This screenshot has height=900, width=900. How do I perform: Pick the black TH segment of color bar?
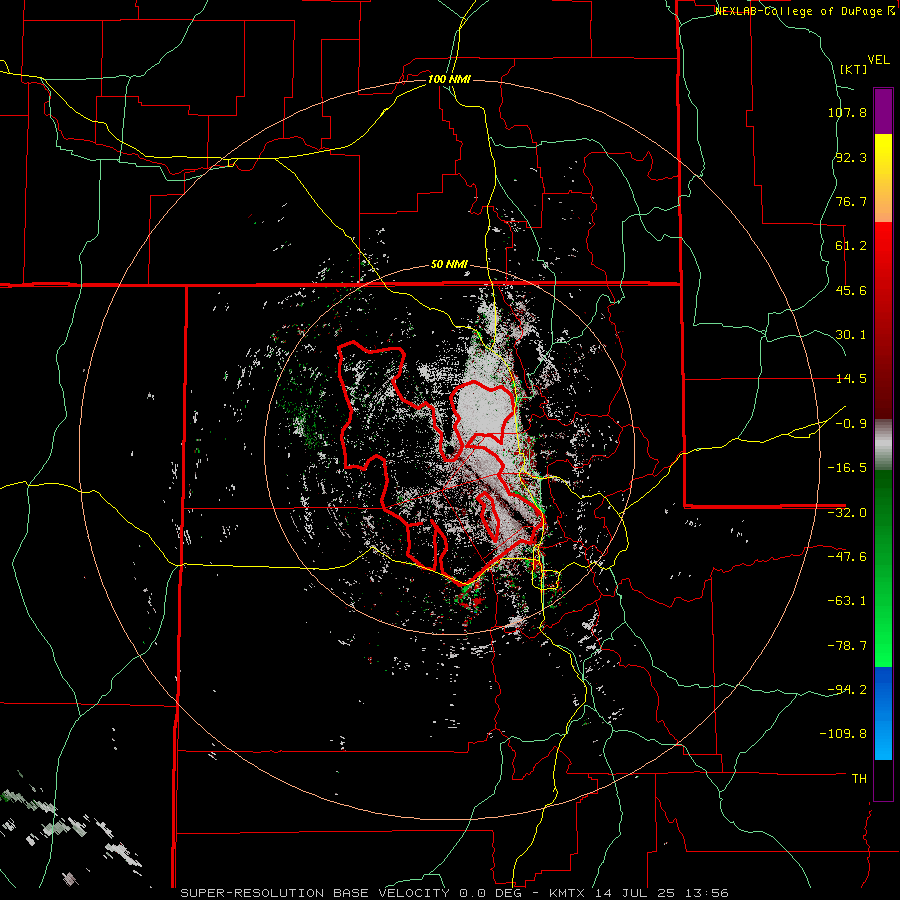883,779
